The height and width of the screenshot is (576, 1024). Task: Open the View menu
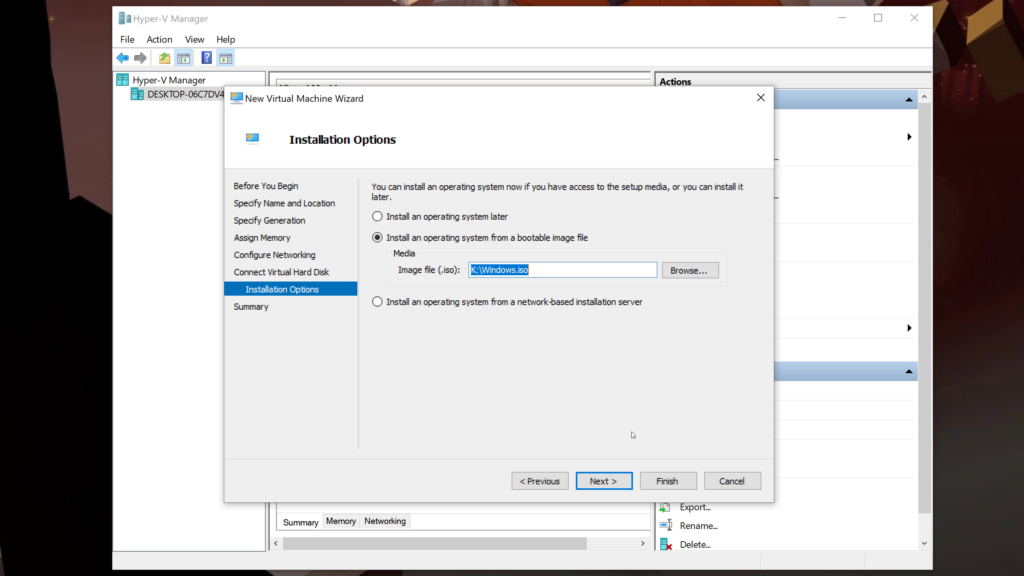click(x=194, y=39)
